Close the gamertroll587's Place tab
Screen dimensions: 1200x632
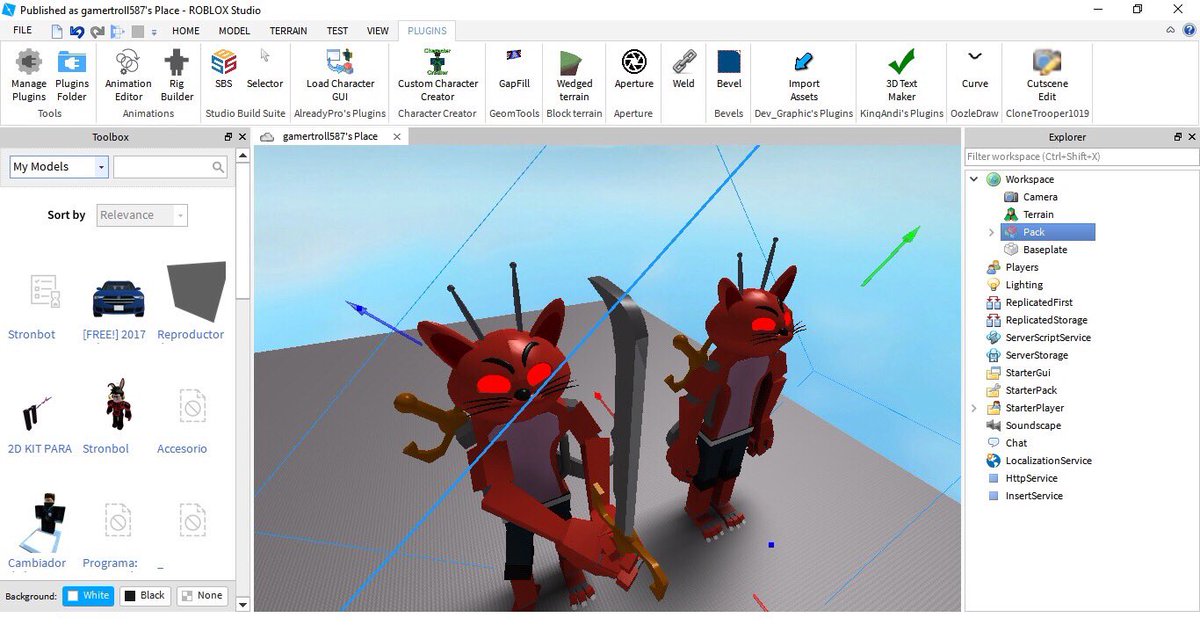[397, 136]
